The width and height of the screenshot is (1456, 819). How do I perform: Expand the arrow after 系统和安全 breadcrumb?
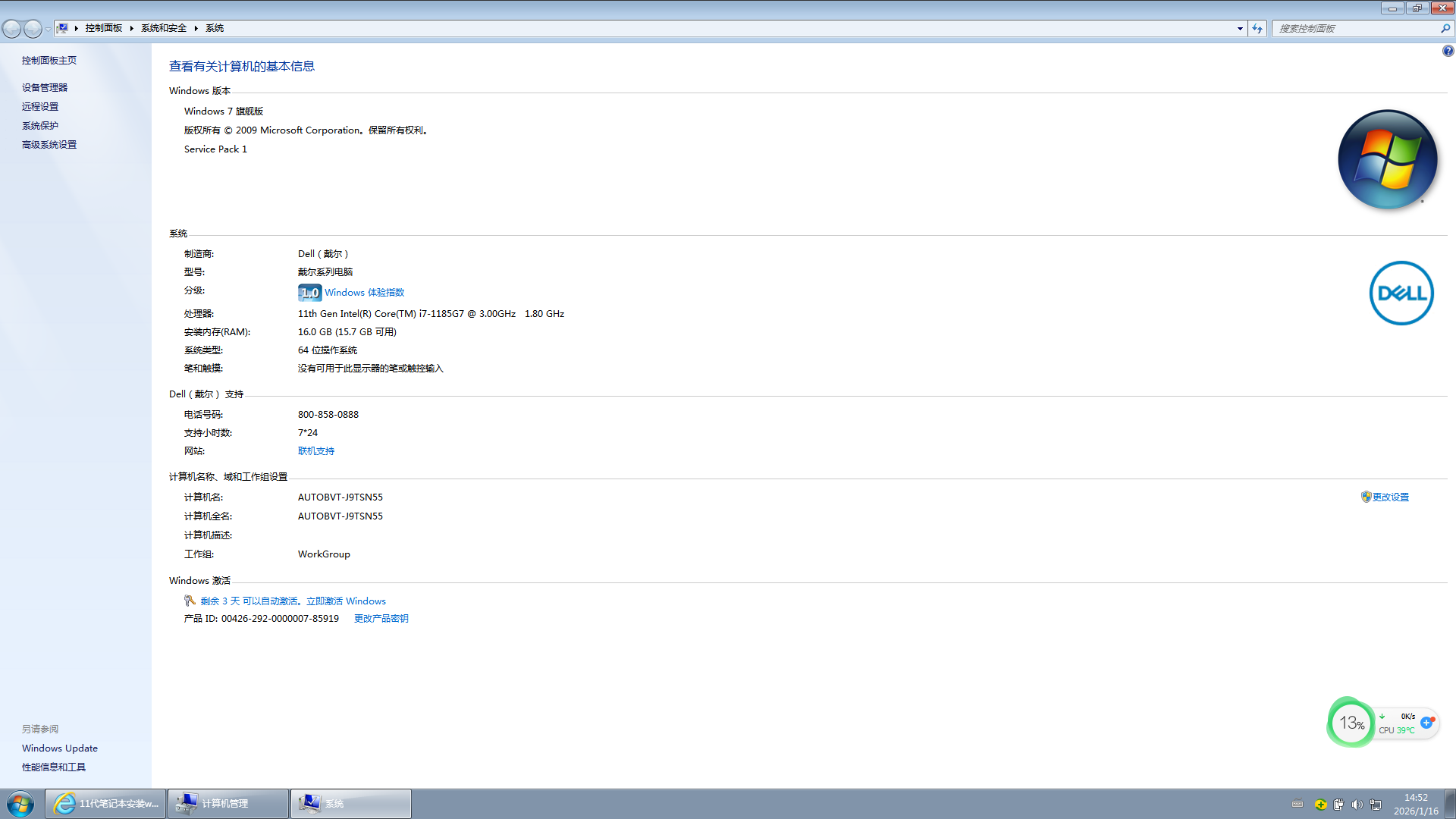tap(196, 28)
